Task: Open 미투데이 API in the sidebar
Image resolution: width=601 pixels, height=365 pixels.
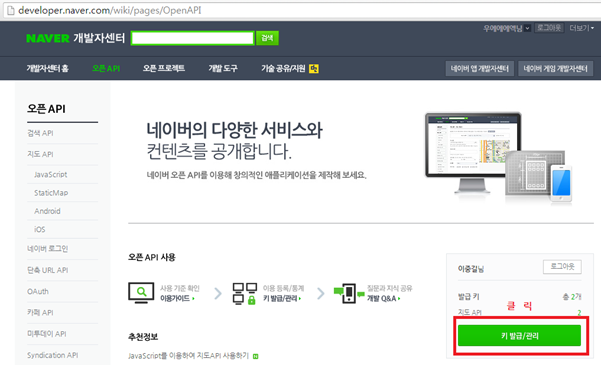Action: (x=47, y=334)
